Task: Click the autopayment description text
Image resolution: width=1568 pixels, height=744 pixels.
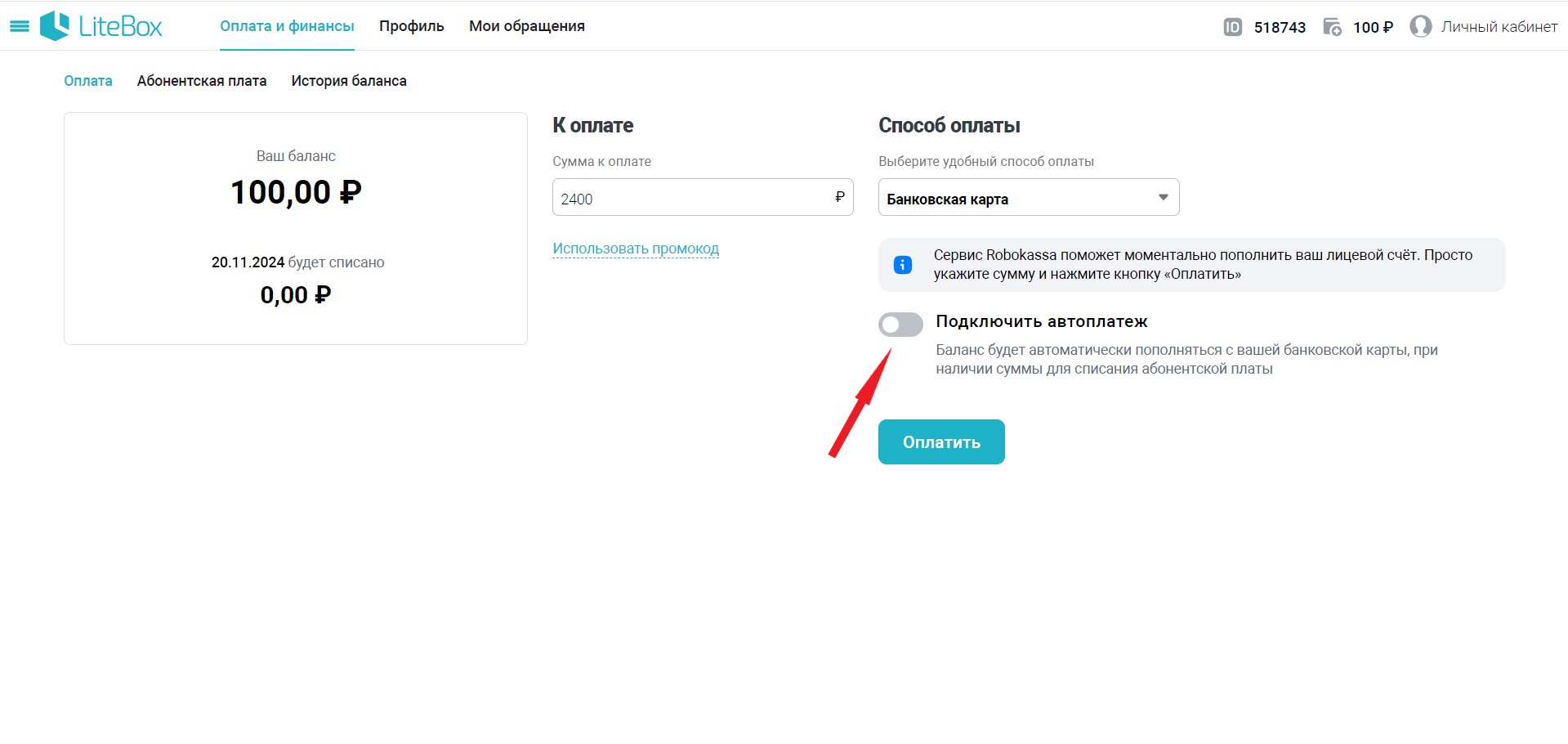Action: (x=1186, y=359)
